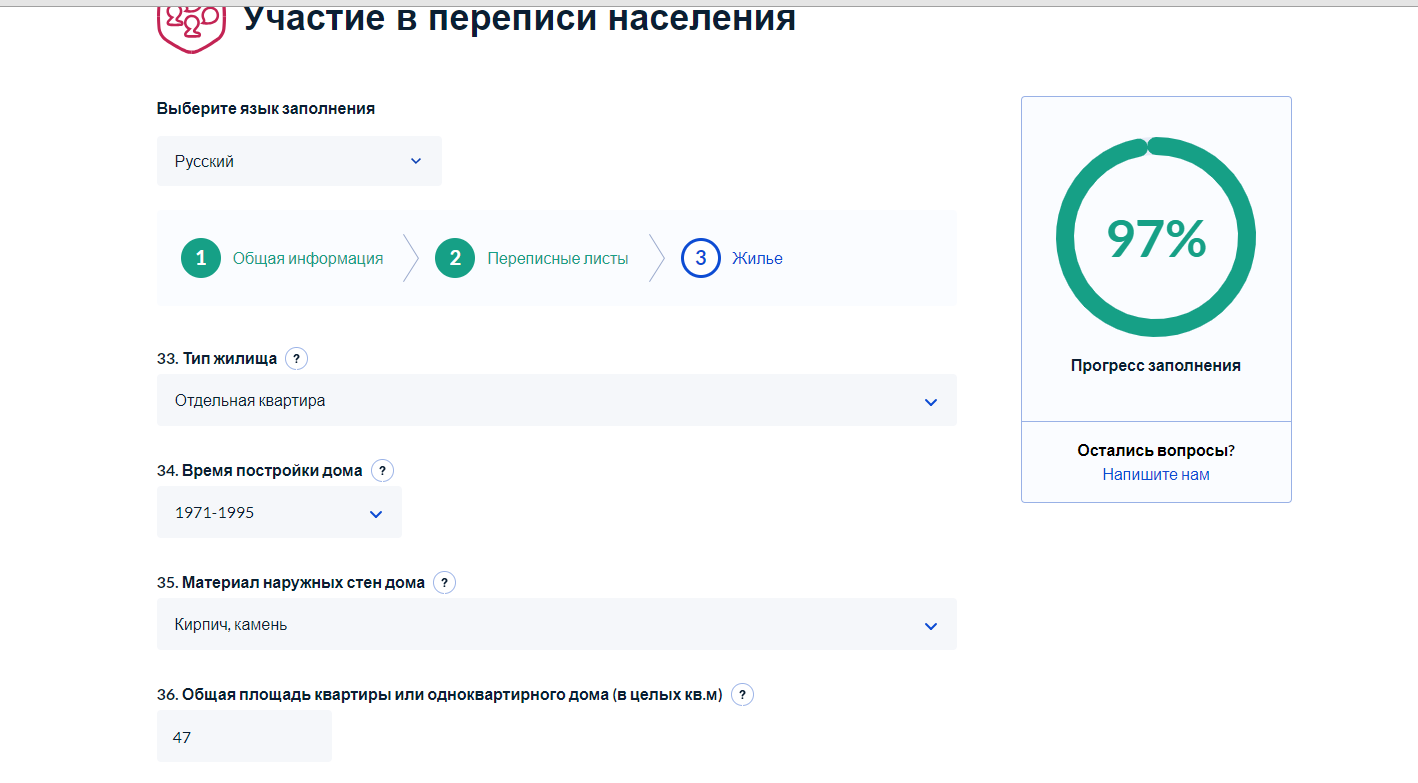Image resolution: width=1418 pixels, height=783 pixels.
Task: Click the Остались вопросы? text
Action: tap(1156, 450)
